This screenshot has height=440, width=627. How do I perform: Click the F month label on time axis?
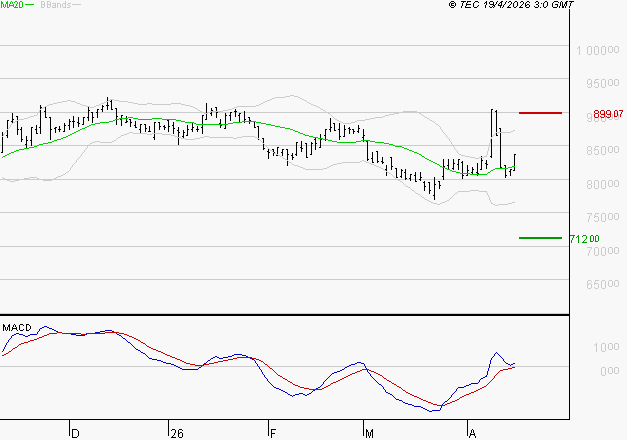click(272, 433)
